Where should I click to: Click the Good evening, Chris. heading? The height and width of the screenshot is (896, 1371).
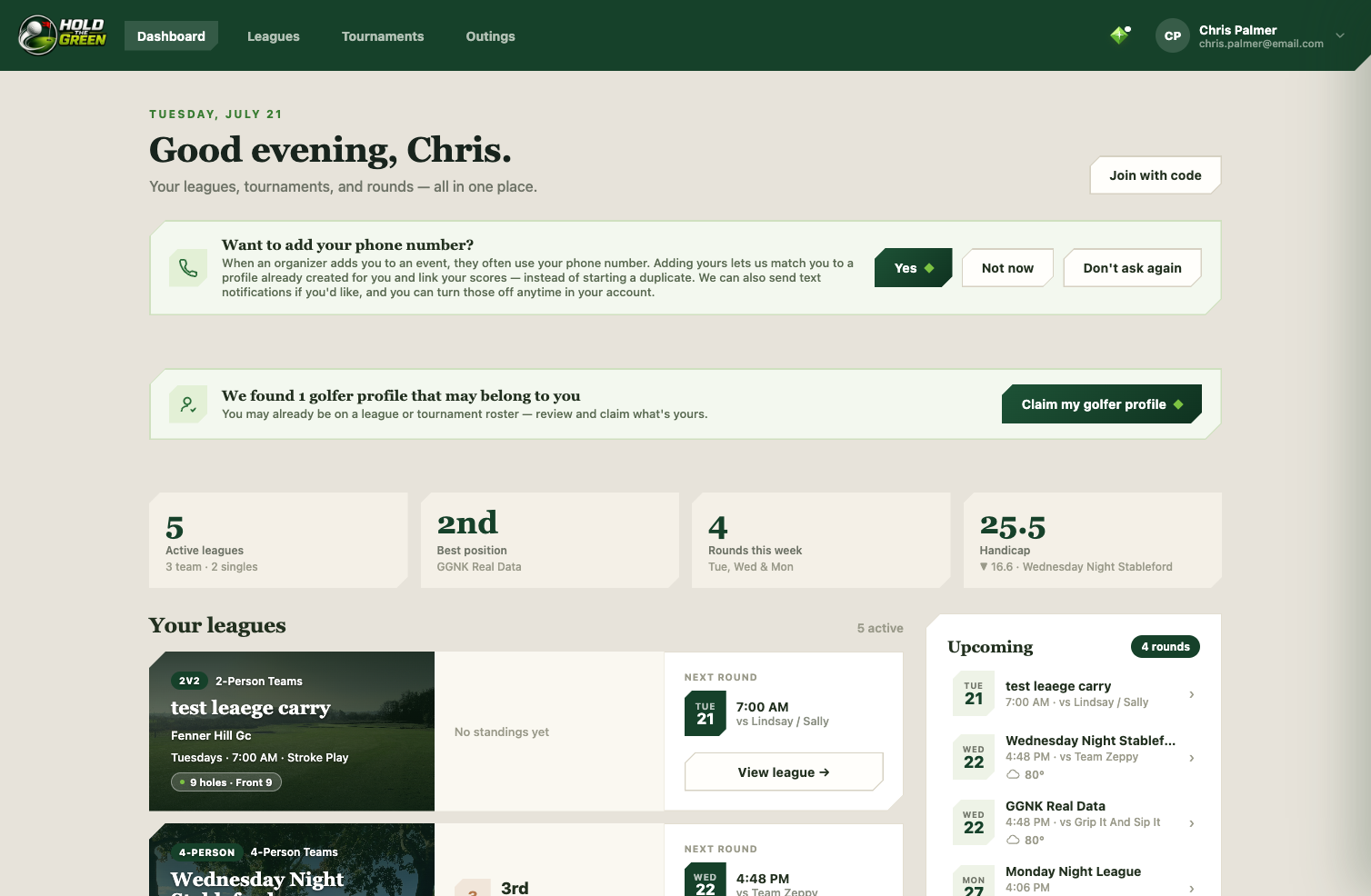[x=330, y=150]
